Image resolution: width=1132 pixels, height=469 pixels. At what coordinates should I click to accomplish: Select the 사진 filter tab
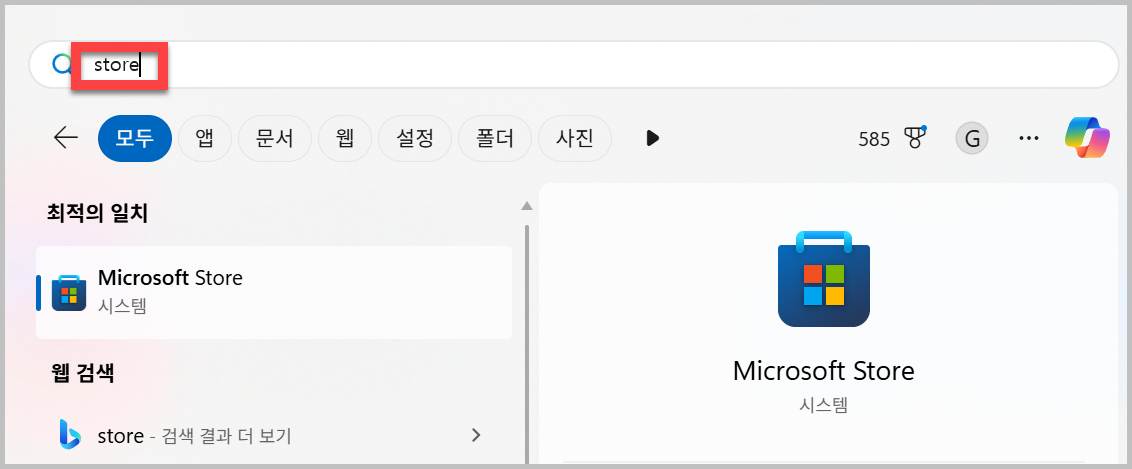[575, 138]
